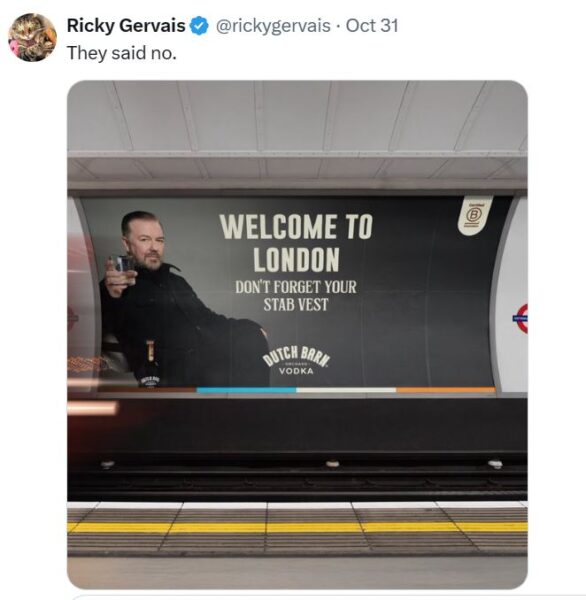This screenshot has width=586, height=600.
Task: Click the white segment of the poster's bottom stripe
Action: click(346, 390)
